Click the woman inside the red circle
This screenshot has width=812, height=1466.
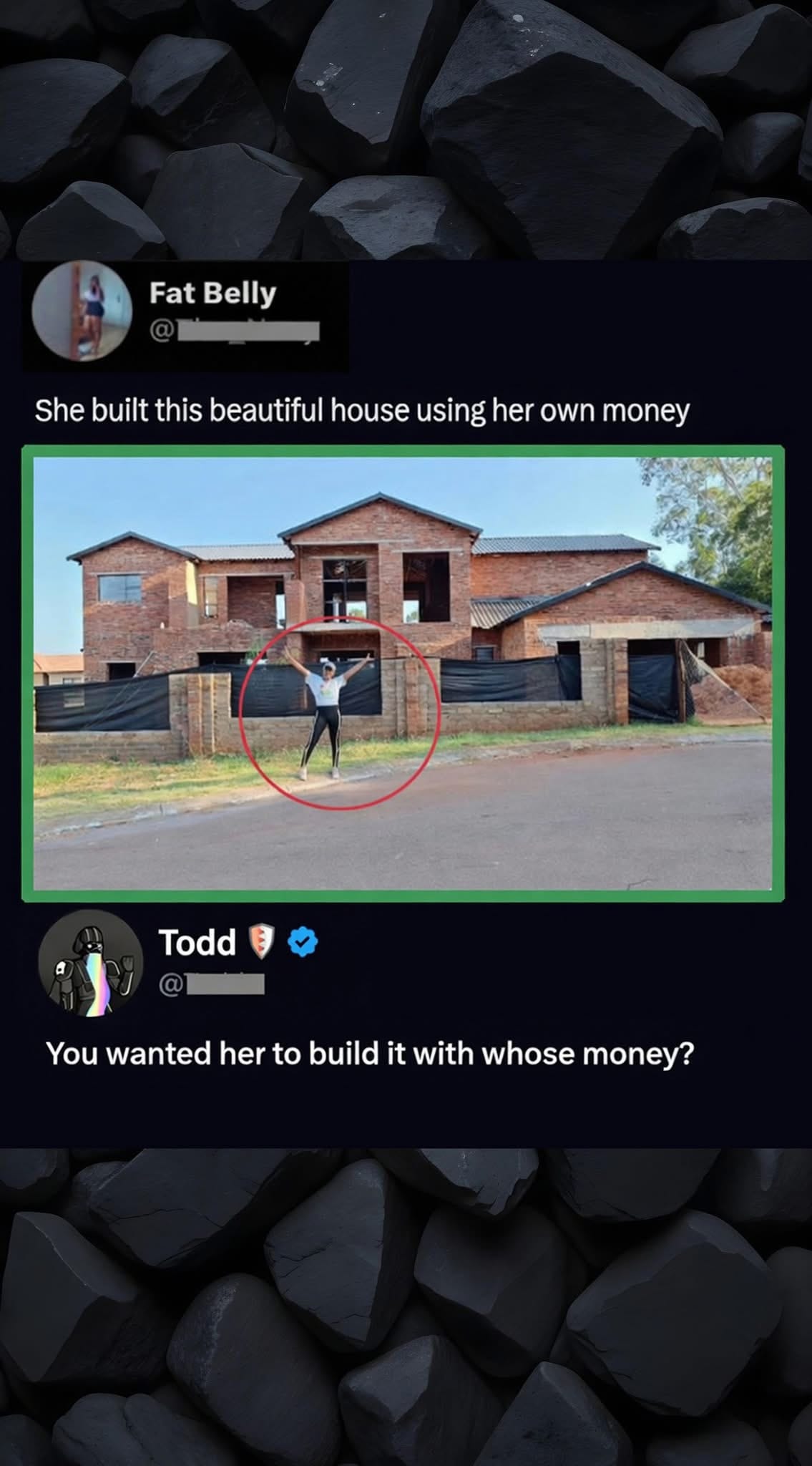click(327, 716)
